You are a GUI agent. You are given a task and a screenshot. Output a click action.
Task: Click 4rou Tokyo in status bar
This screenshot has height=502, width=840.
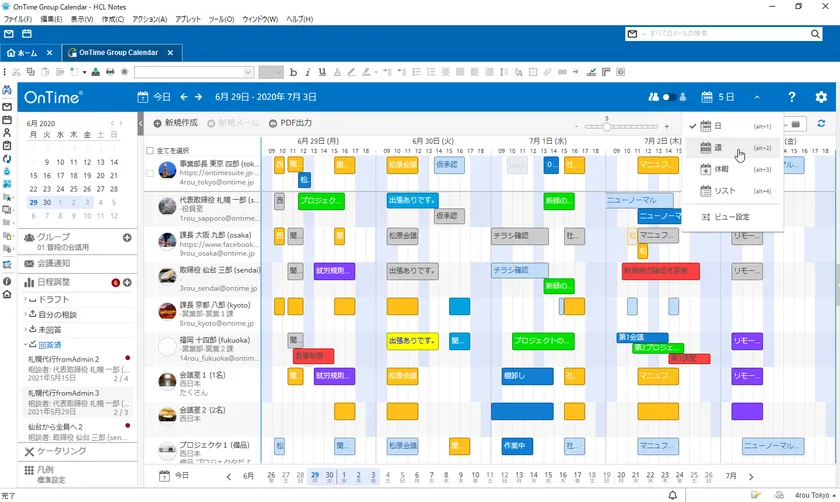pyautogui.click(x=812, y=495)
